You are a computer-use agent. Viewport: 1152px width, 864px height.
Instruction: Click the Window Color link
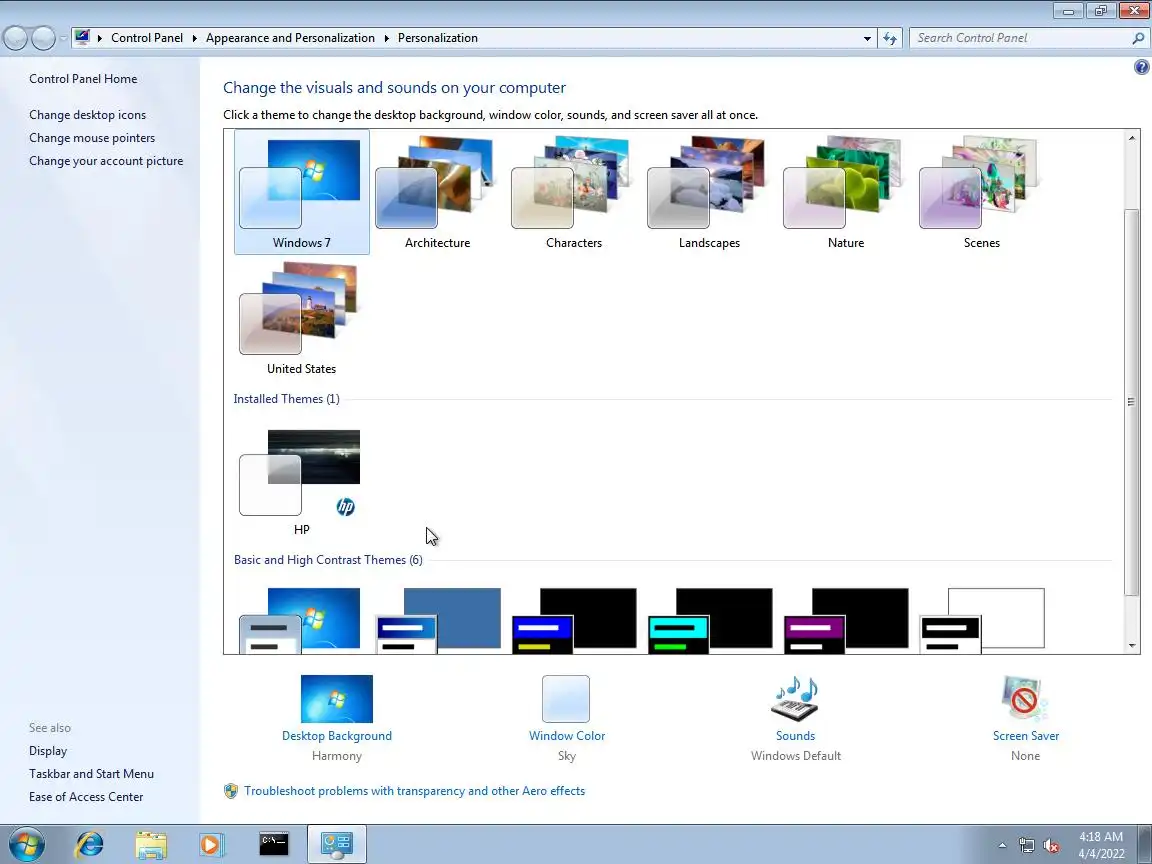[x=566, y=735]
